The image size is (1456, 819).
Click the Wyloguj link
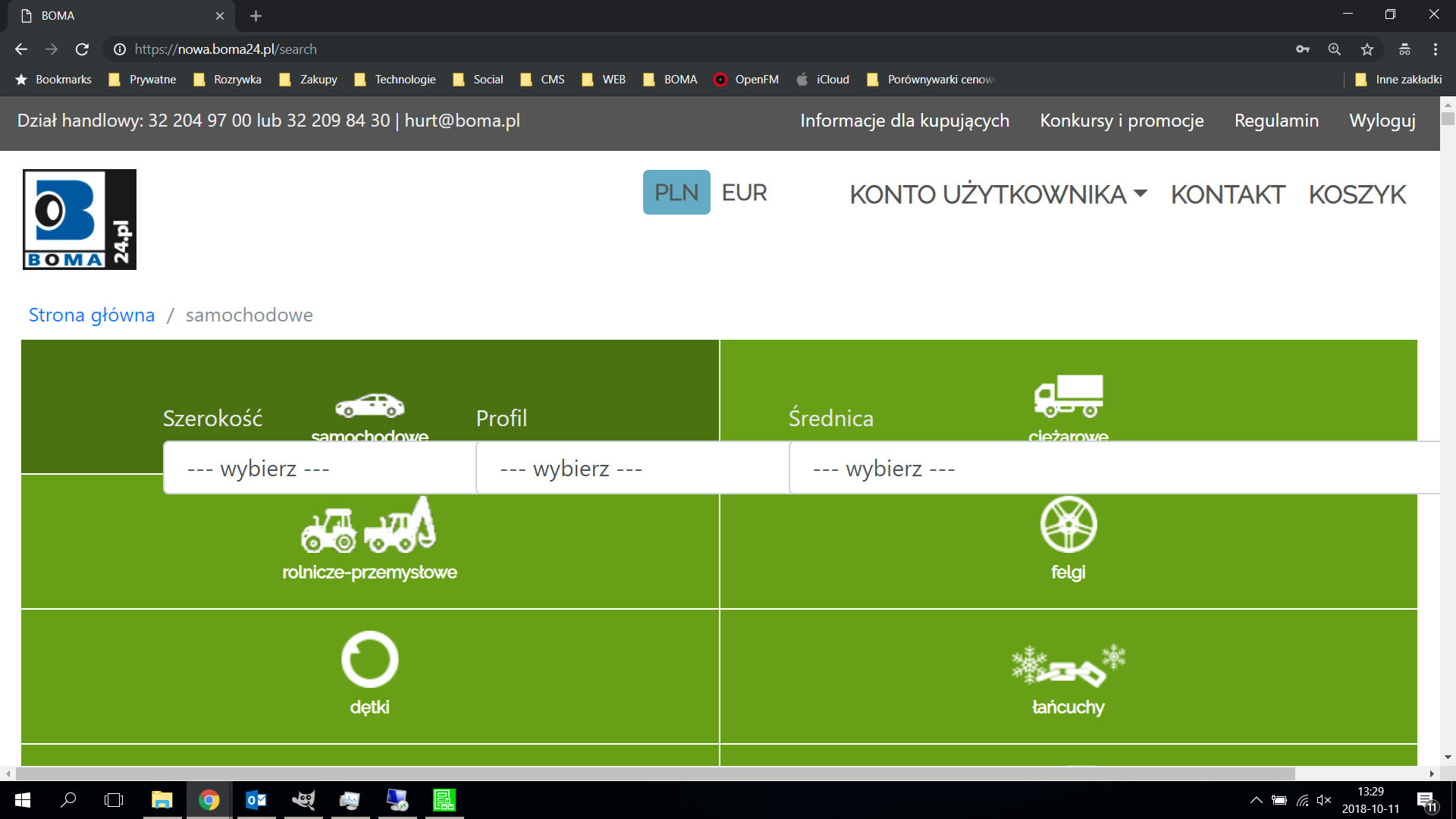(1382, 121)
